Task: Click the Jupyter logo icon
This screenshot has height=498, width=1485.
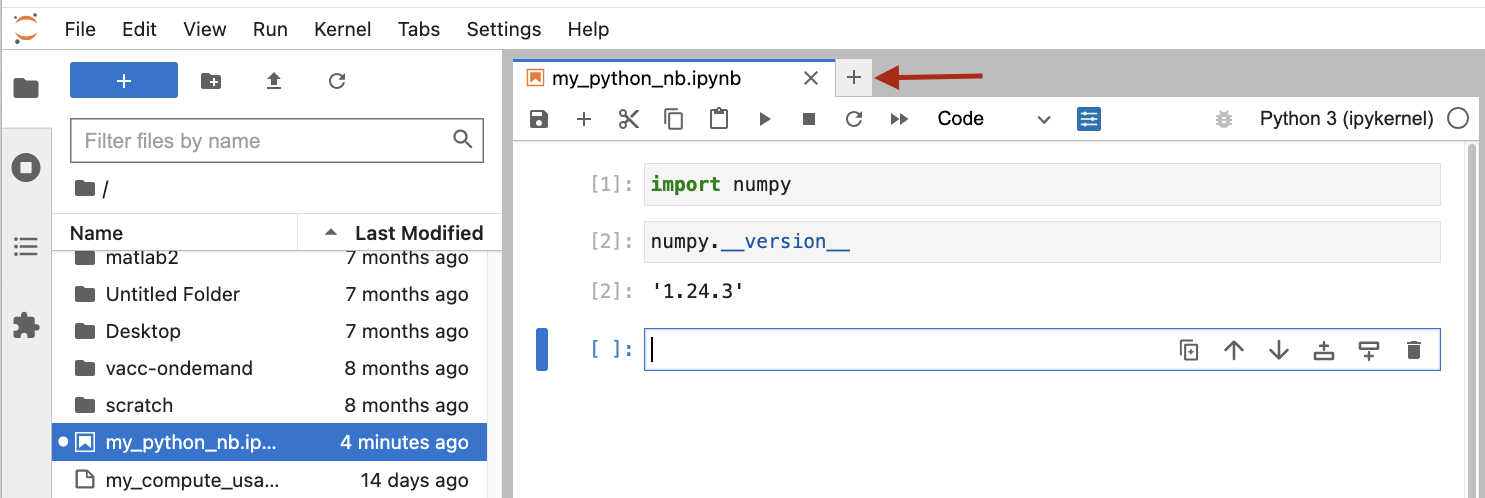Action: [27, 29]
